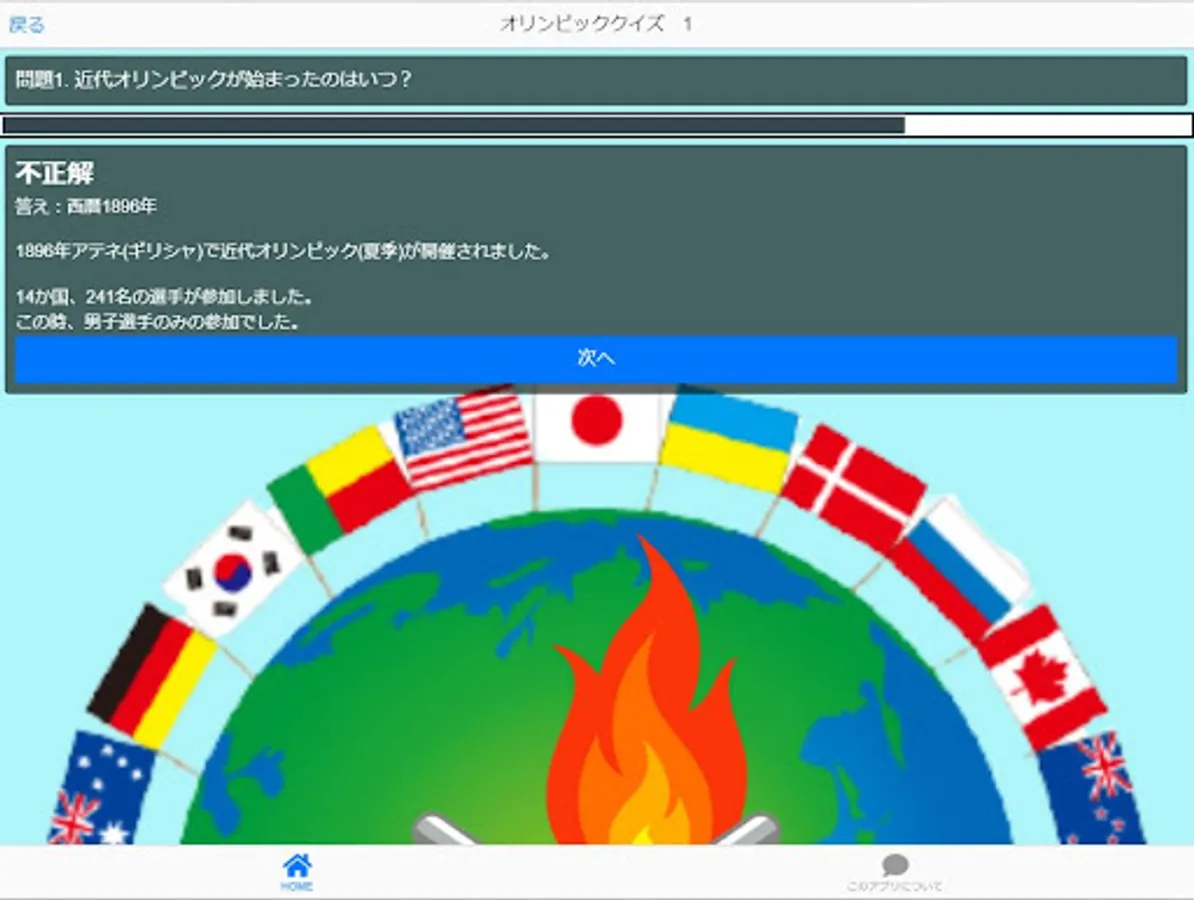Click the quiz timer progress bar
This screenshot has height=900, width=1194.
(x=597, y=126)
